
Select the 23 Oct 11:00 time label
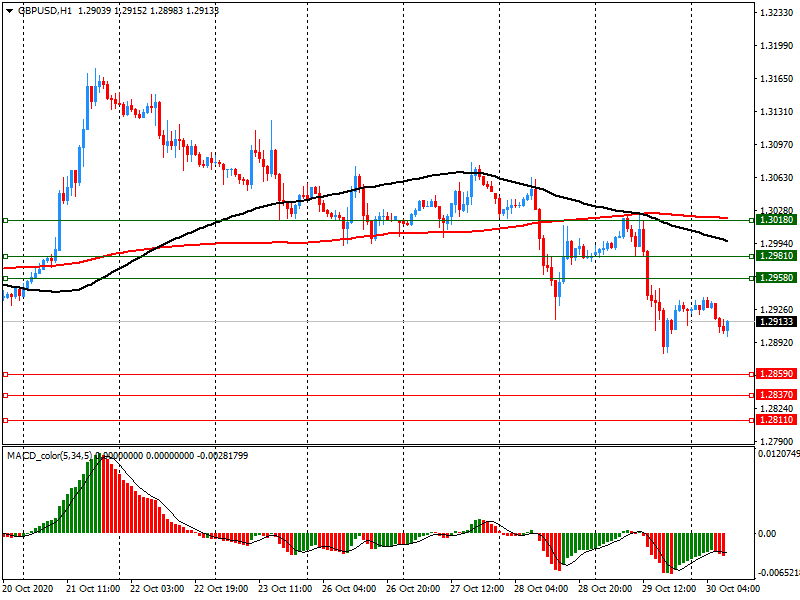click(x=285, y=588)
